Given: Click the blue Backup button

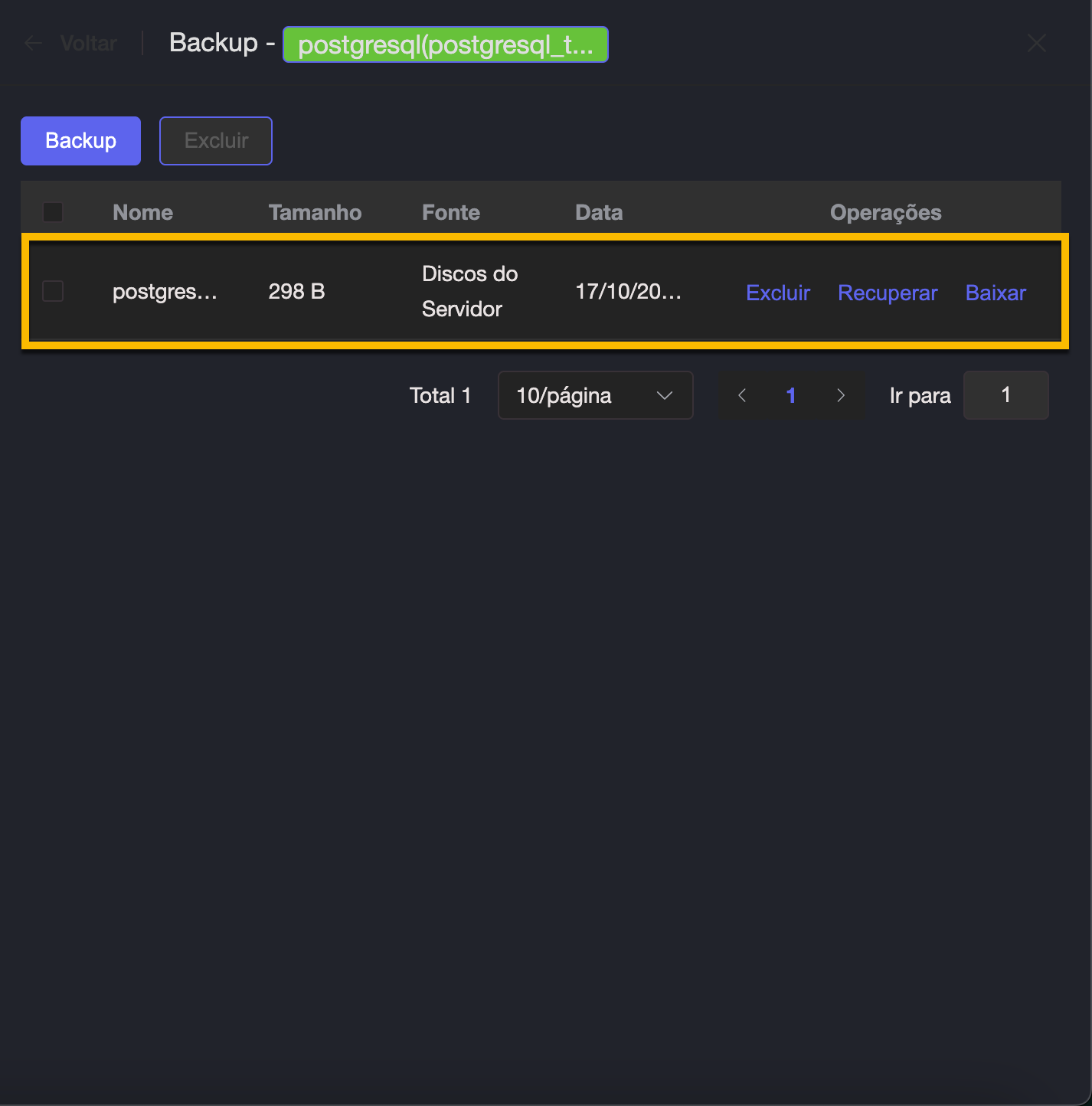Looking at the screenshot, I should [80, 141].
